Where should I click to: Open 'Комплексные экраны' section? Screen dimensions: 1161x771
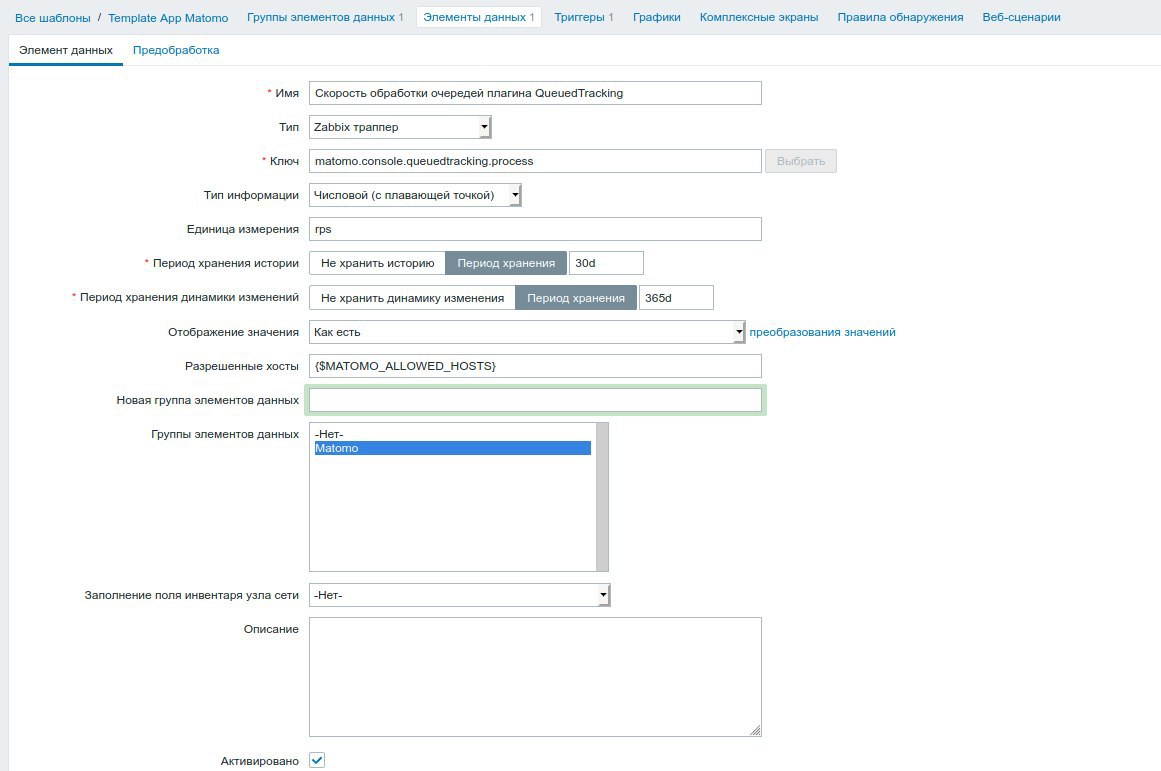pos(759,17)
